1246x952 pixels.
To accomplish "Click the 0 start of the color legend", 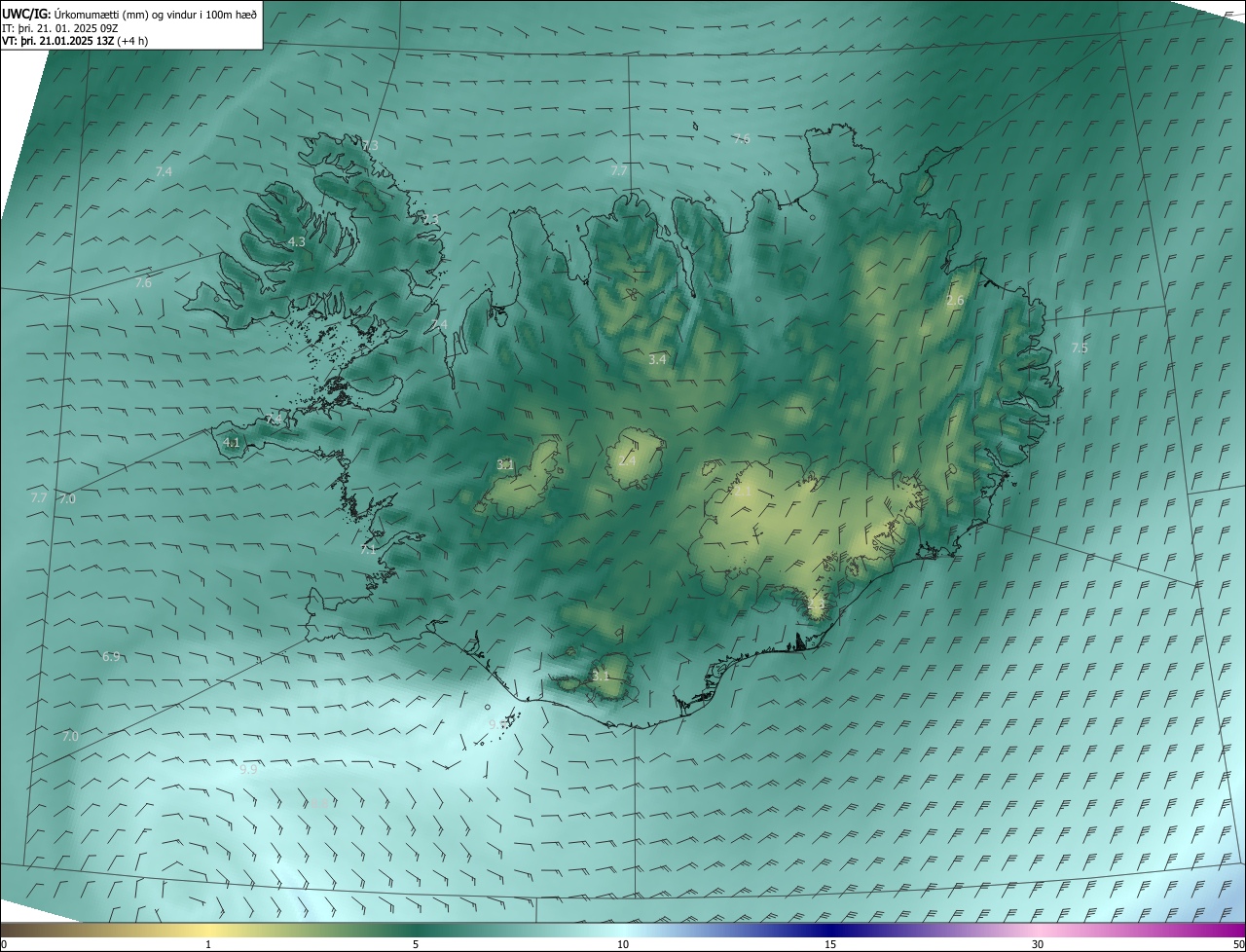I will coord(4,944).
